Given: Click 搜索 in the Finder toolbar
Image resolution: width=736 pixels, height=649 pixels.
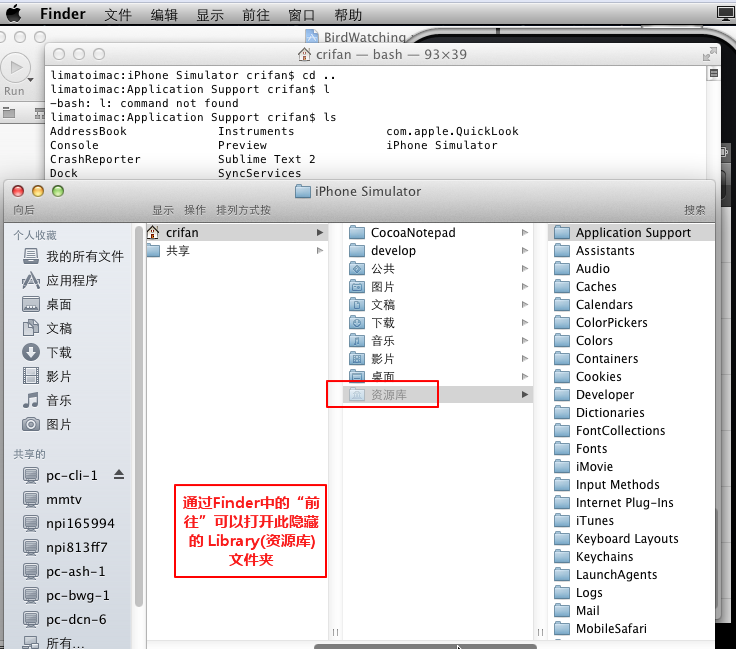Looking at the screenshot, I should coord(695,210).
